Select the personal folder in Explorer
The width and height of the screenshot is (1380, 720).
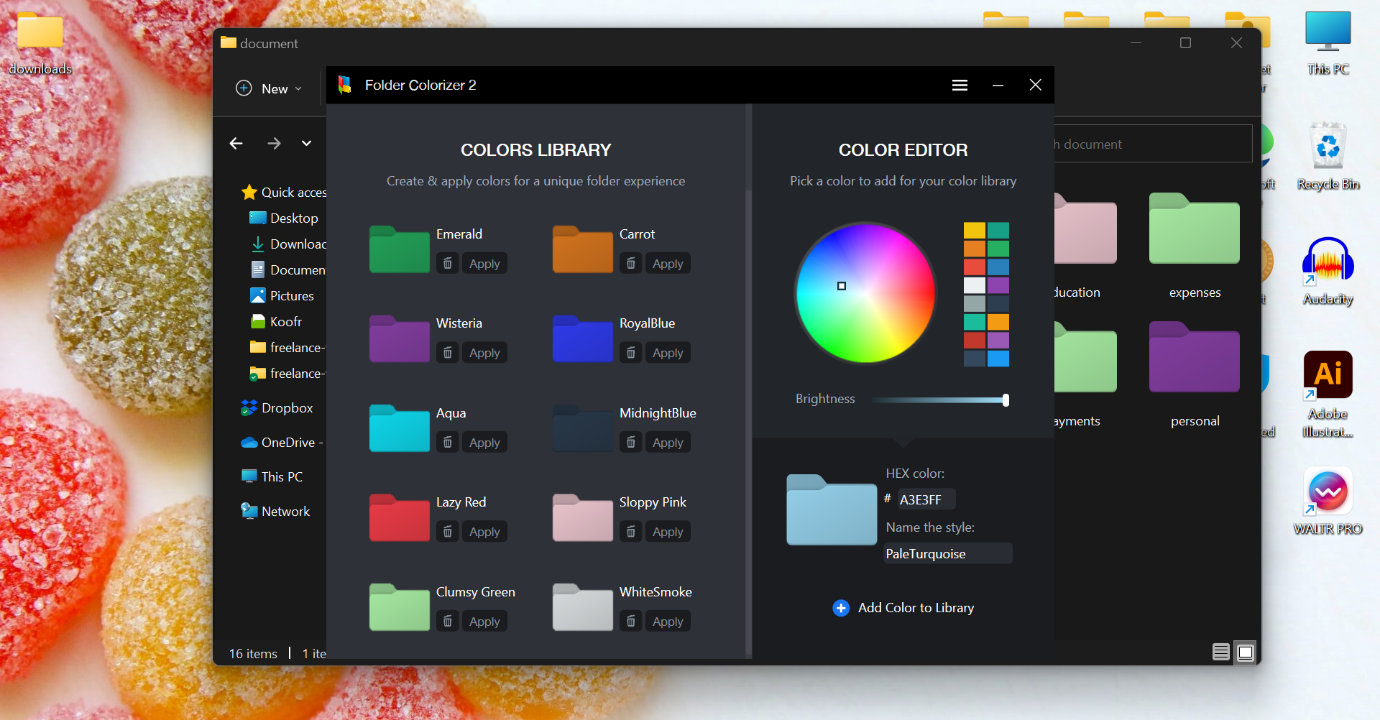point(1195,374)
